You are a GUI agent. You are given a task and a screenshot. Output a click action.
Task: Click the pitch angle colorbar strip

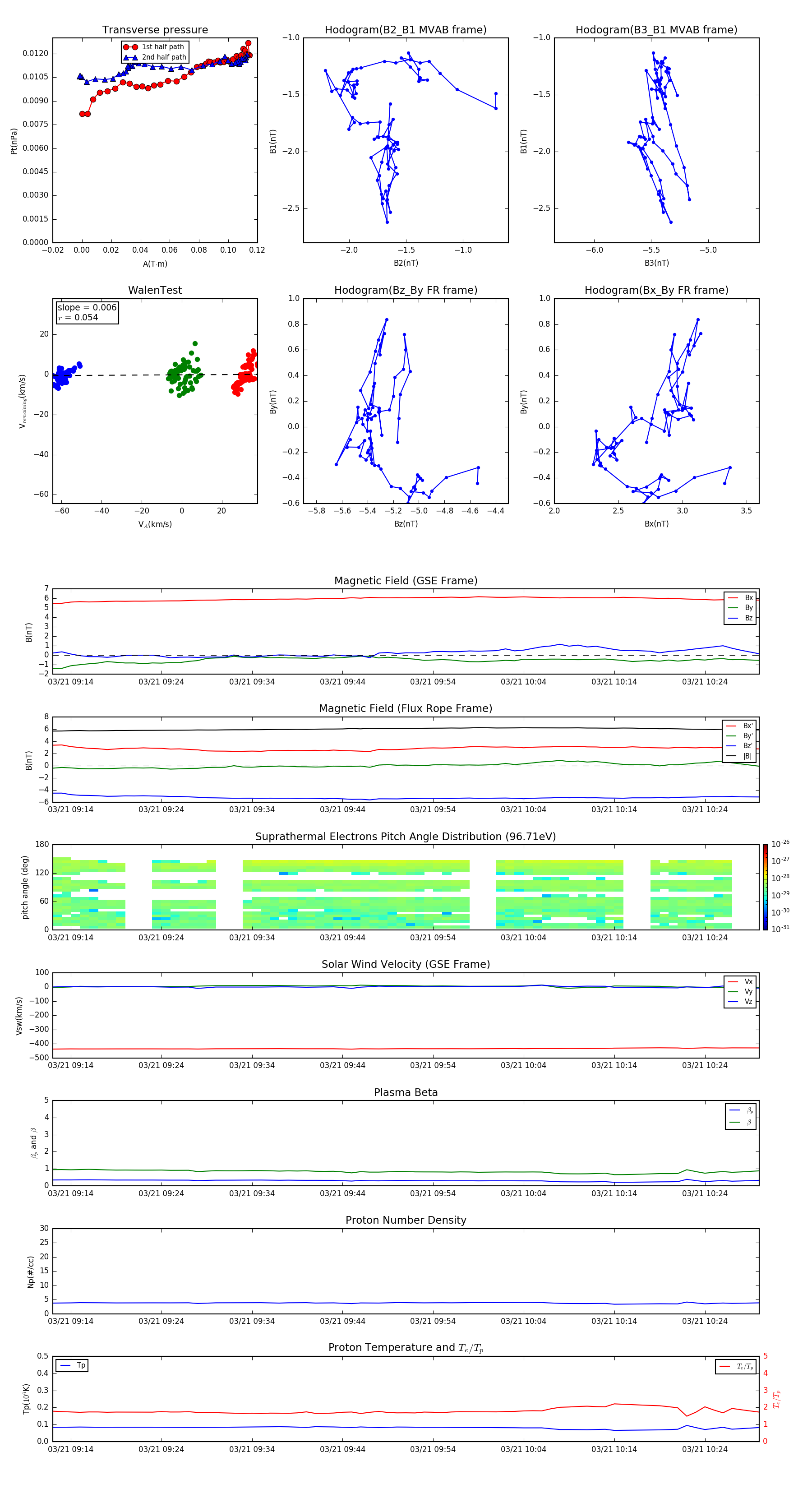click(x=765, y=887)
